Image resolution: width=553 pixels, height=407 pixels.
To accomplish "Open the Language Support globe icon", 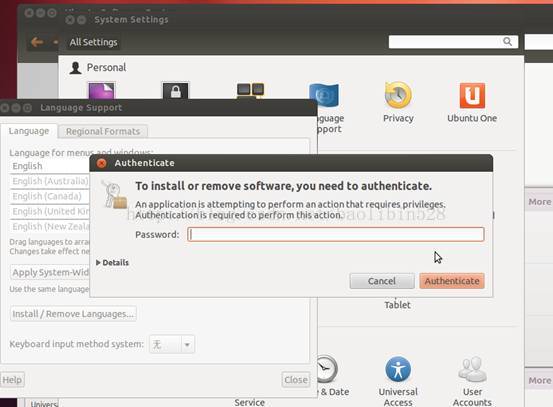I will pyautogui.click(x=324, y=95).
